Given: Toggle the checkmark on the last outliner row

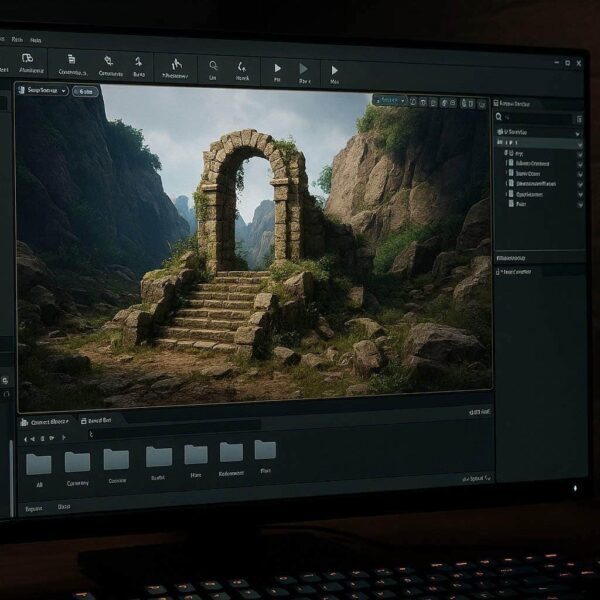Looking at the screenshot, I should (x=580, y=205).
